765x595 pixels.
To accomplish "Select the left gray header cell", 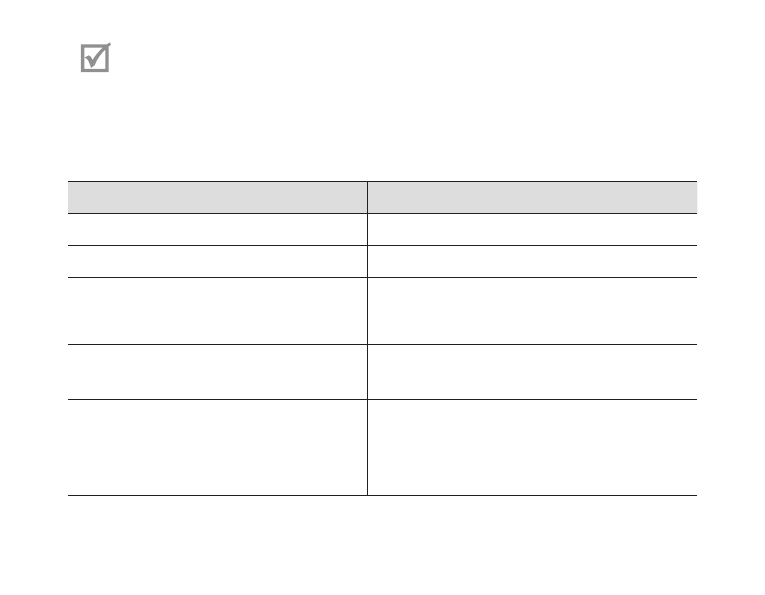I will [217, 198].
